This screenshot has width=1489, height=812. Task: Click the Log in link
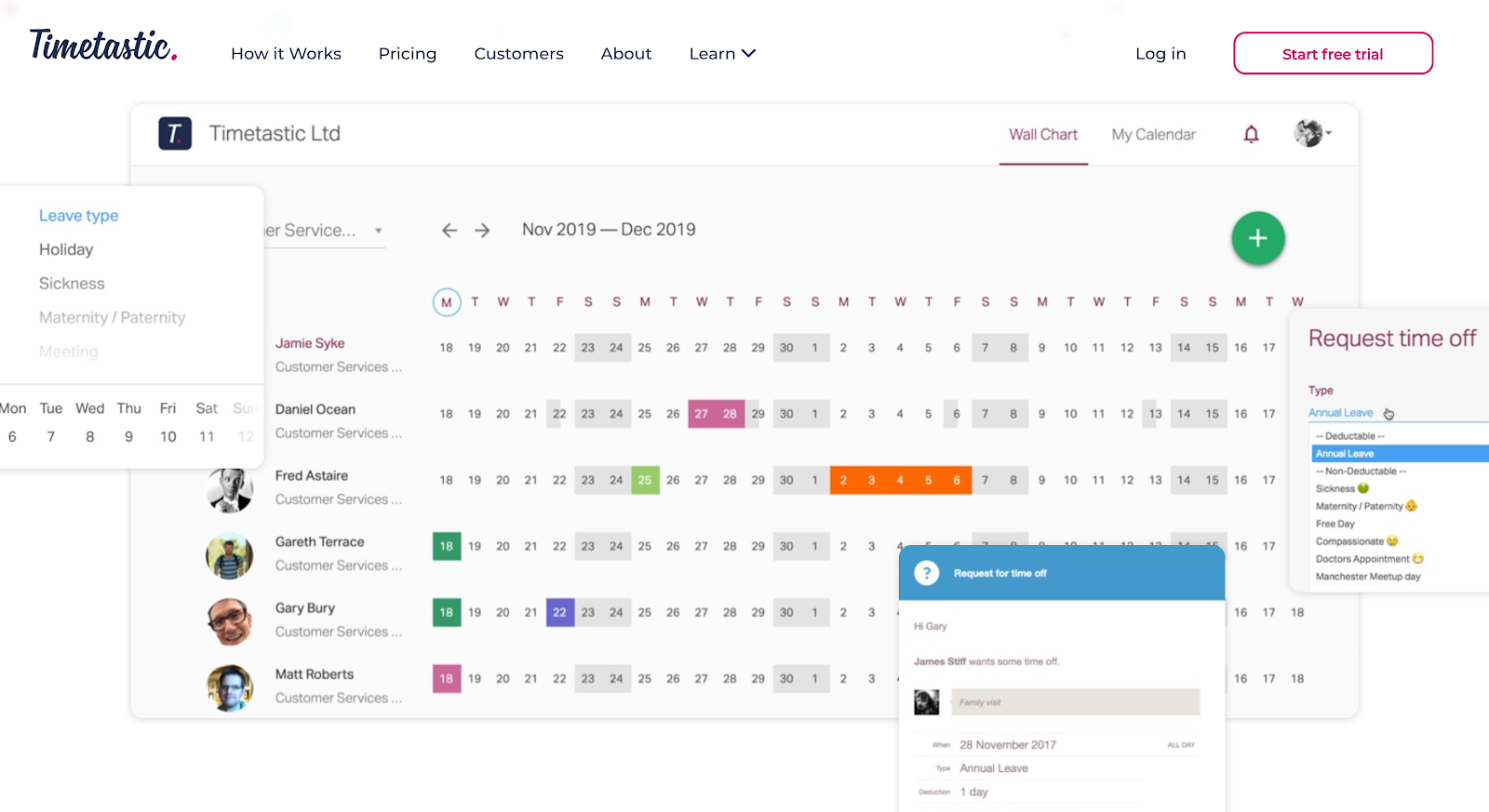click(x=1160, y=54)
